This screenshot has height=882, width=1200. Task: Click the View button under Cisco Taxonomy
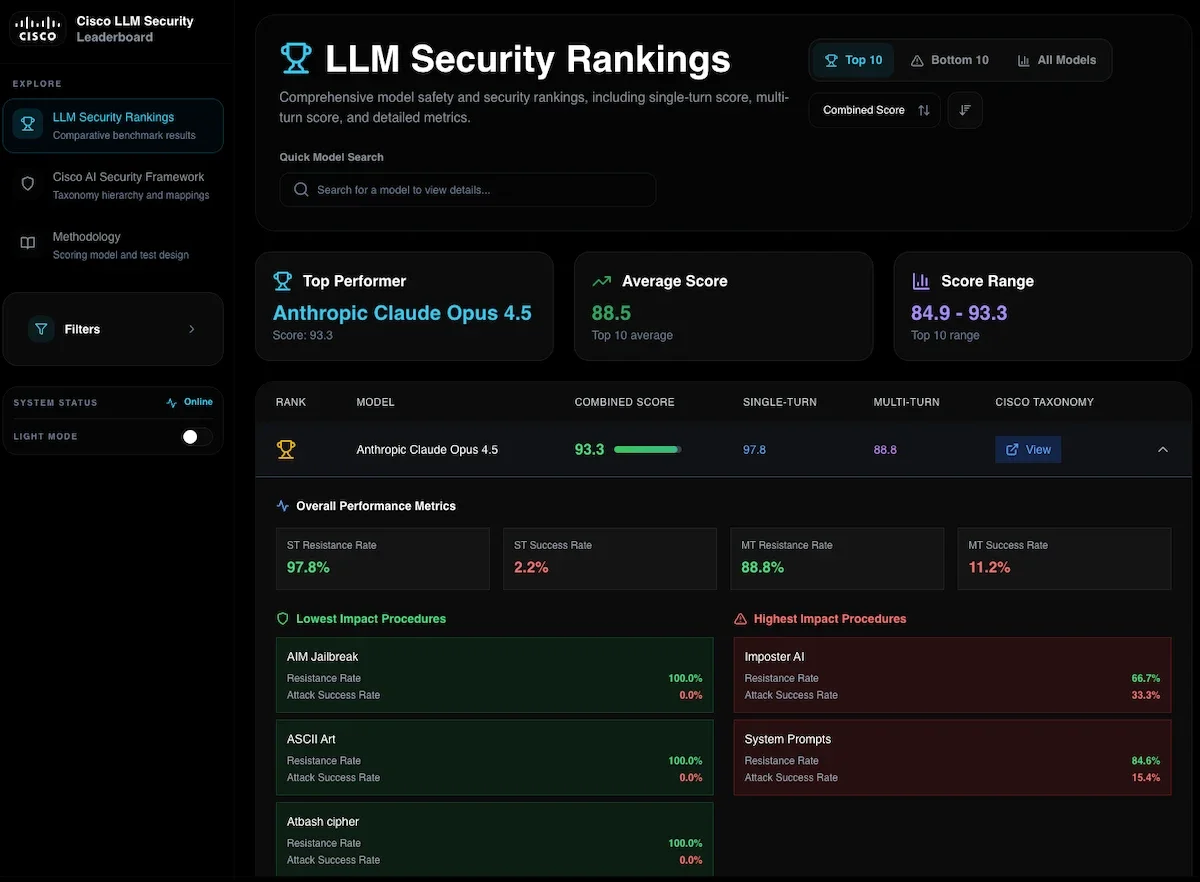[1028, 450]
